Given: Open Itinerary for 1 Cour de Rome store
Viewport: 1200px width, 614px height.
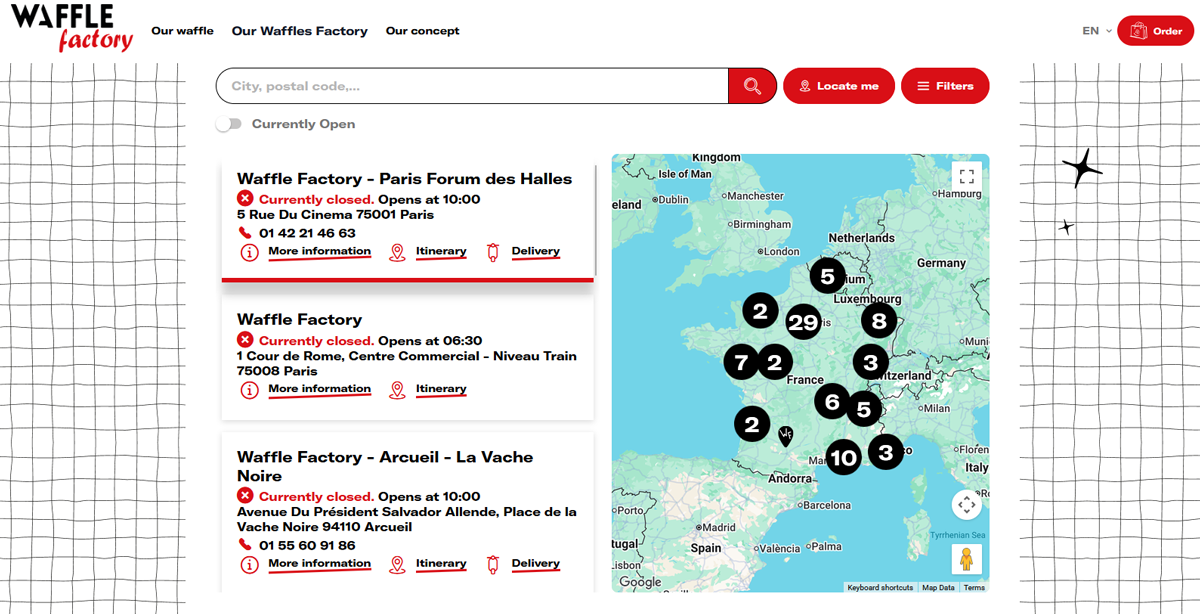Looking at the screenshot, I should (x=441, y=389).
